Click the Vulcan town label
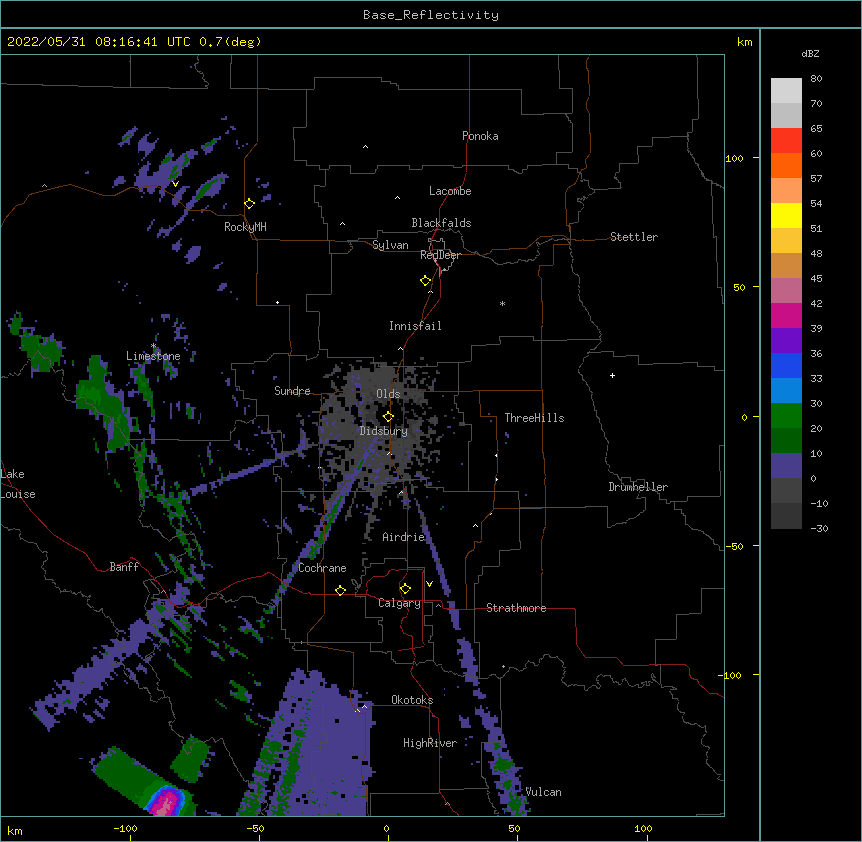The image size is (862, 842). click(543, 792)
